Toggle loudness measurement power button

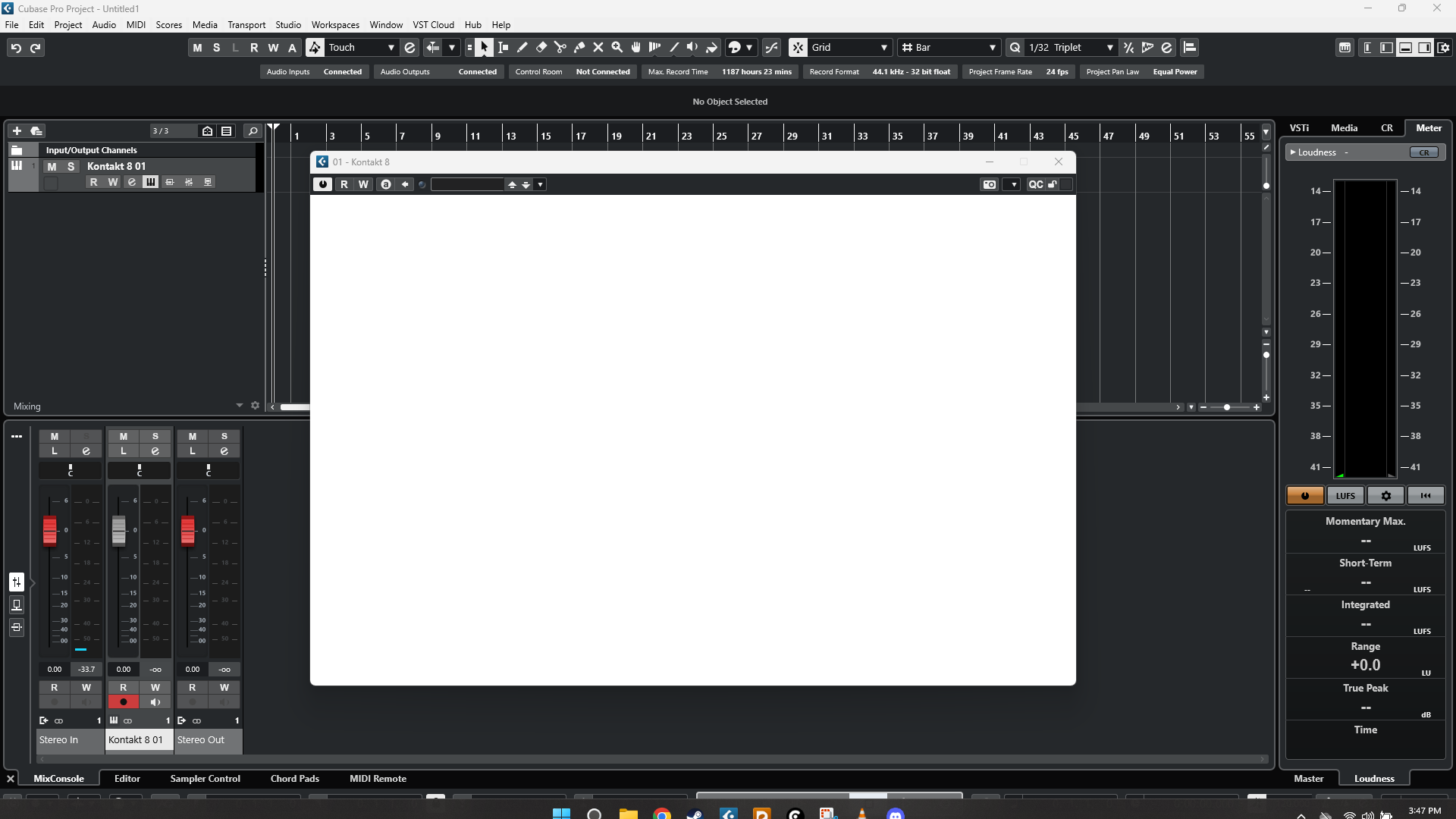[1305, 495]
